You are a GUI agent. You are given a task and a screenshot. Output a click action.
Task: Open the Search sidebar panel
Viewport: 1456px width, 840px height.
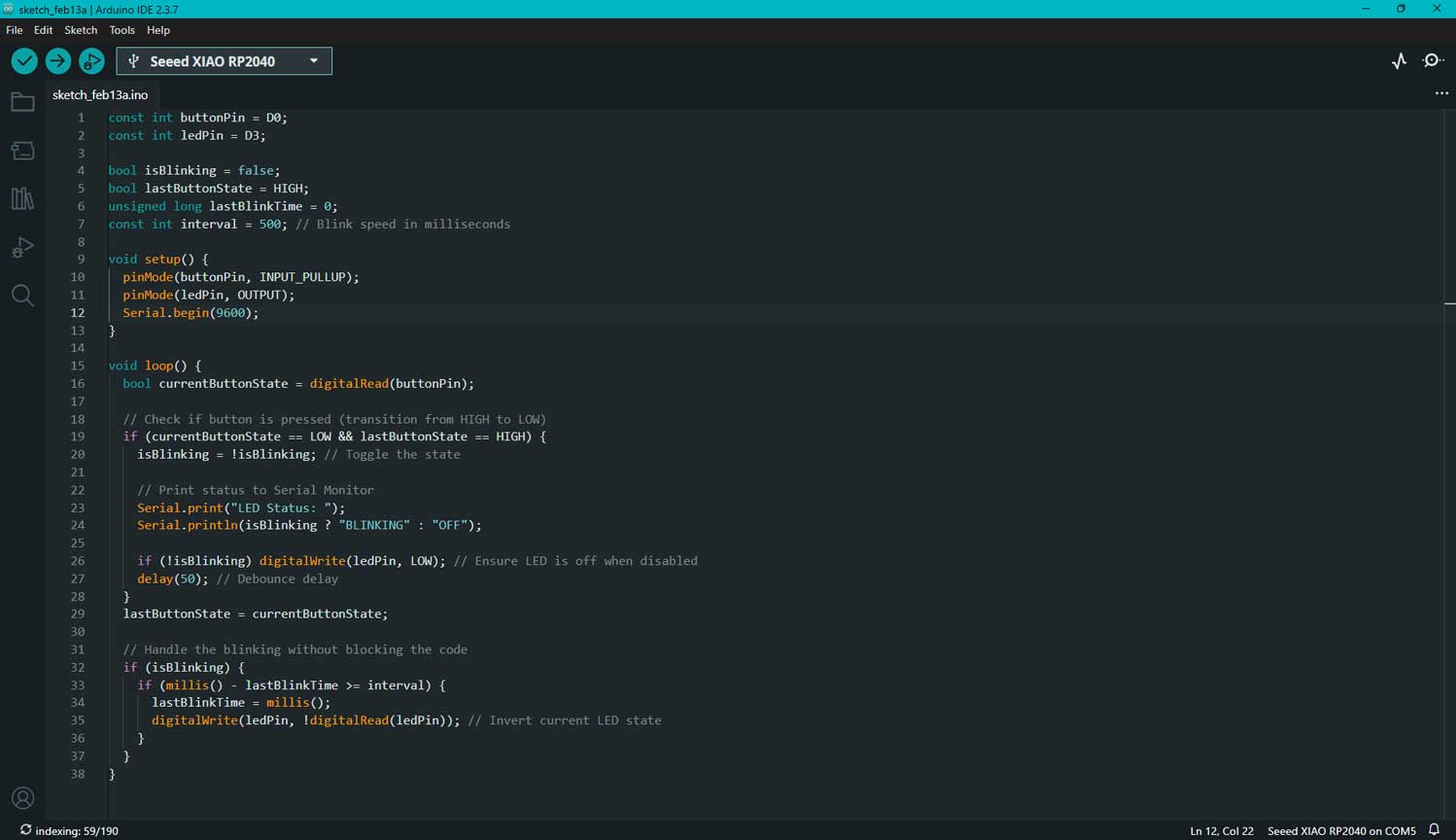coord(22,296)
